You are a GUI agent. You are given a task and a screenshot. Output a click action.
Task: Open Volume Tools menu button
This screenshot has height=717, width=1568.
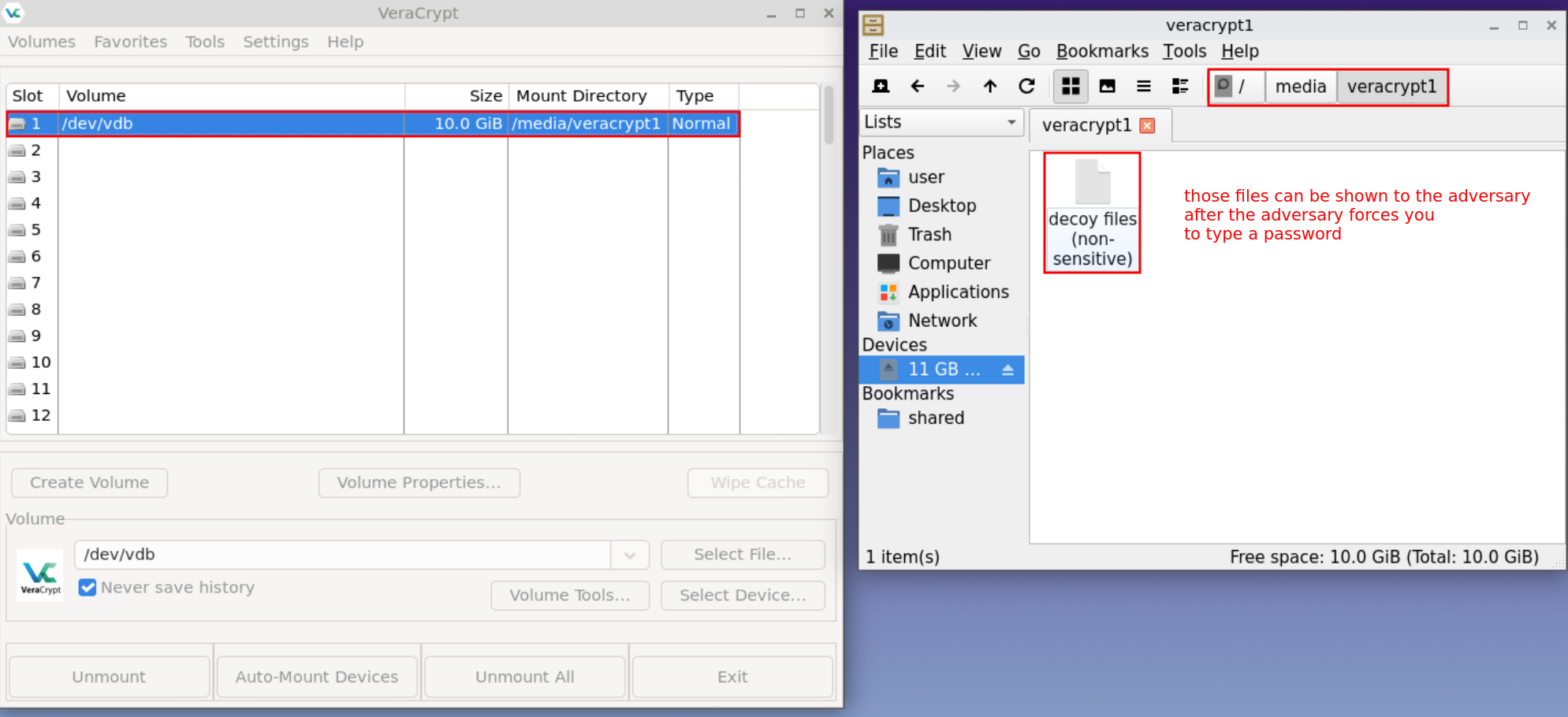pos(570,596)
